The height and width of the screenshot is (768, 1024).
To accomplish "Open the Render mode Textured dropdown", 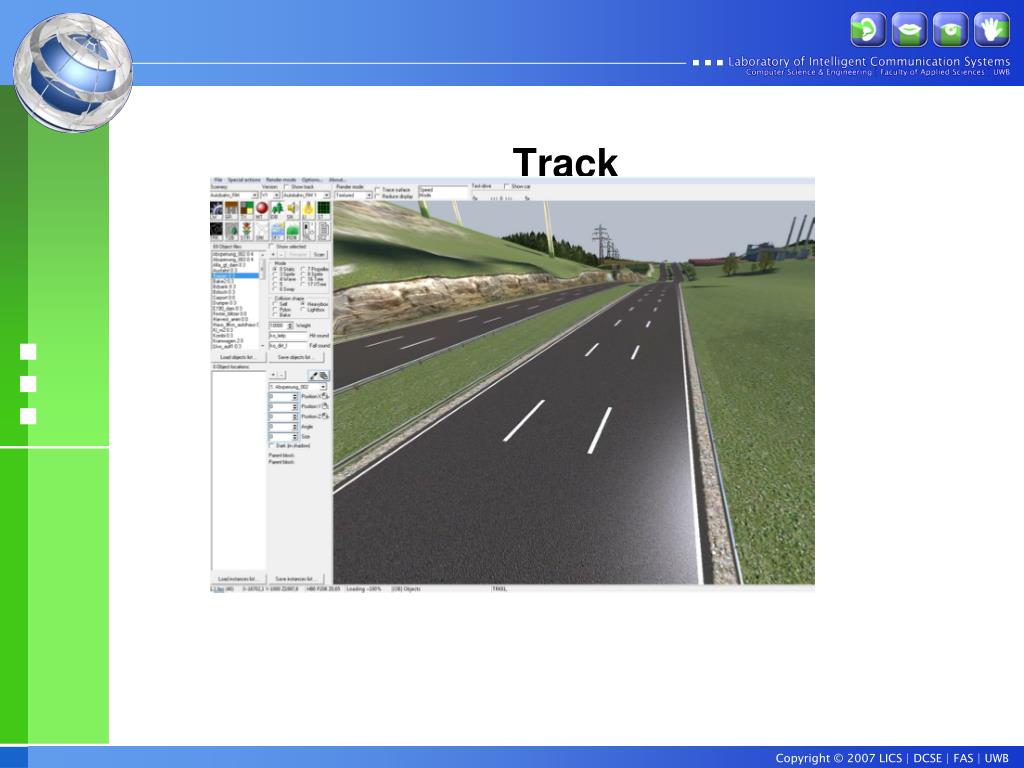I will tap(353, 195).
